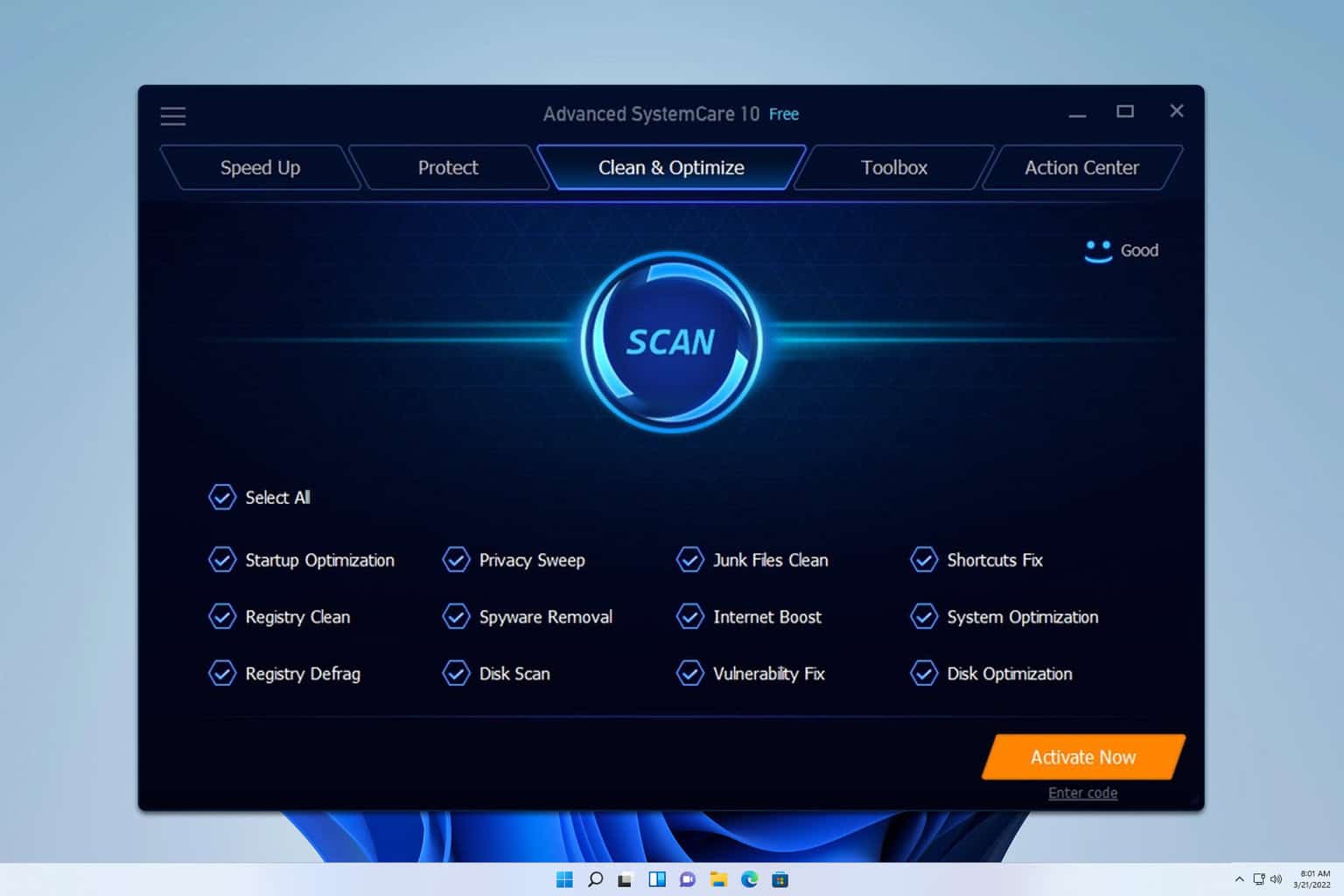Screen dimensions: 1344x896
Task: Switch to the Protect tab
Action: tap(448, 167)
